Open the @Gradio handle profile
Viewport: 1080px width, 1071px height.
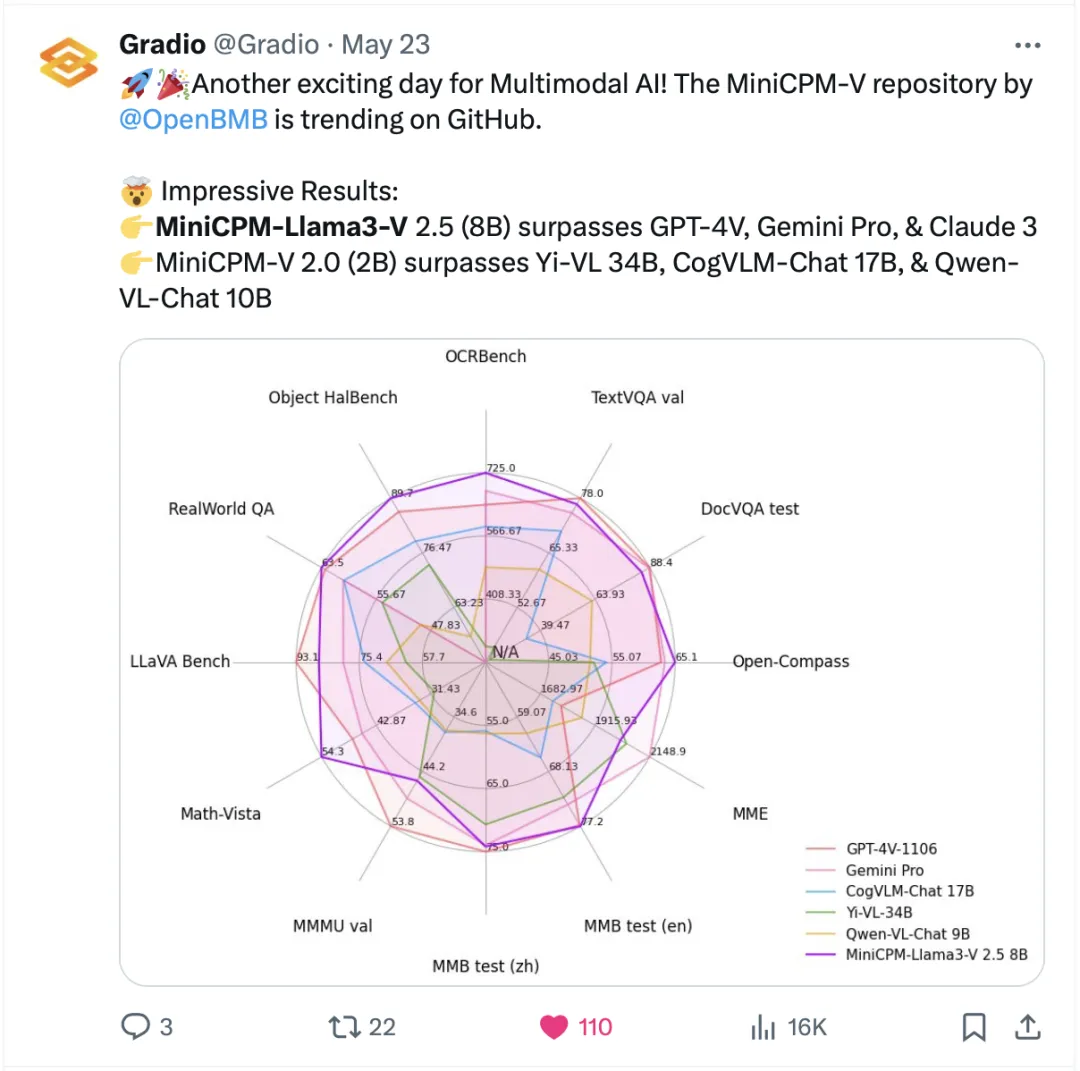click(267, 45)
